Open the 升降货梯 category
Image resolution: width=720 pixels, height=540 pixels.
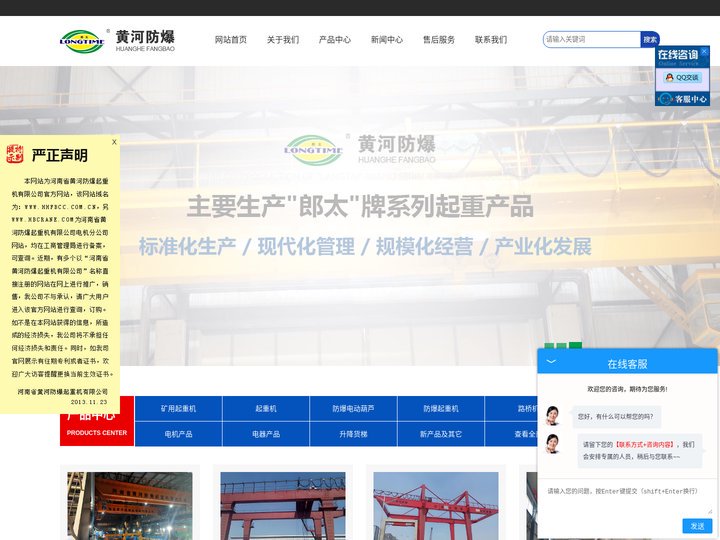353,434
